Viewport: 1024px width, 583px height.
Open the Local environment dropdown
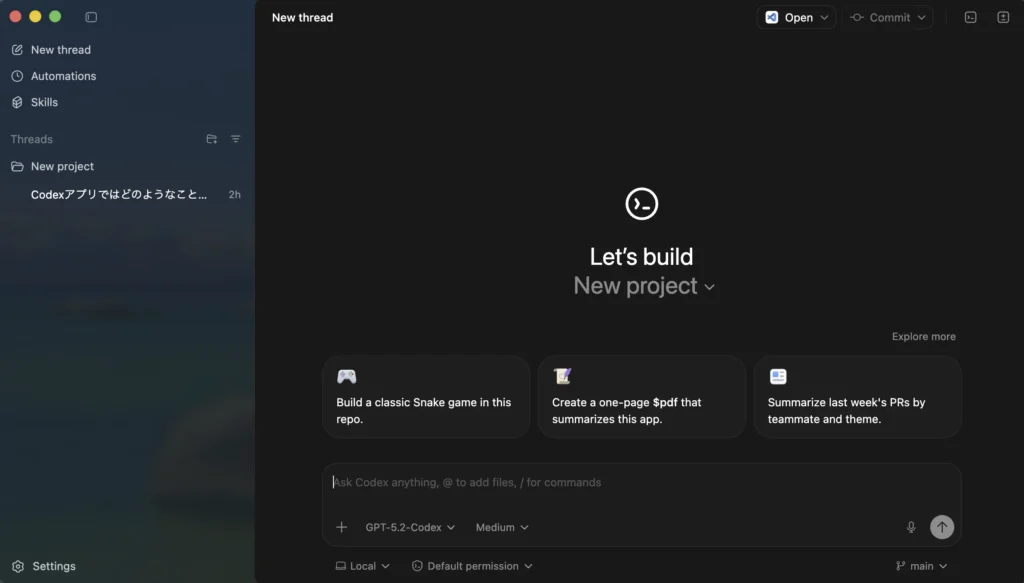(362, 566)
